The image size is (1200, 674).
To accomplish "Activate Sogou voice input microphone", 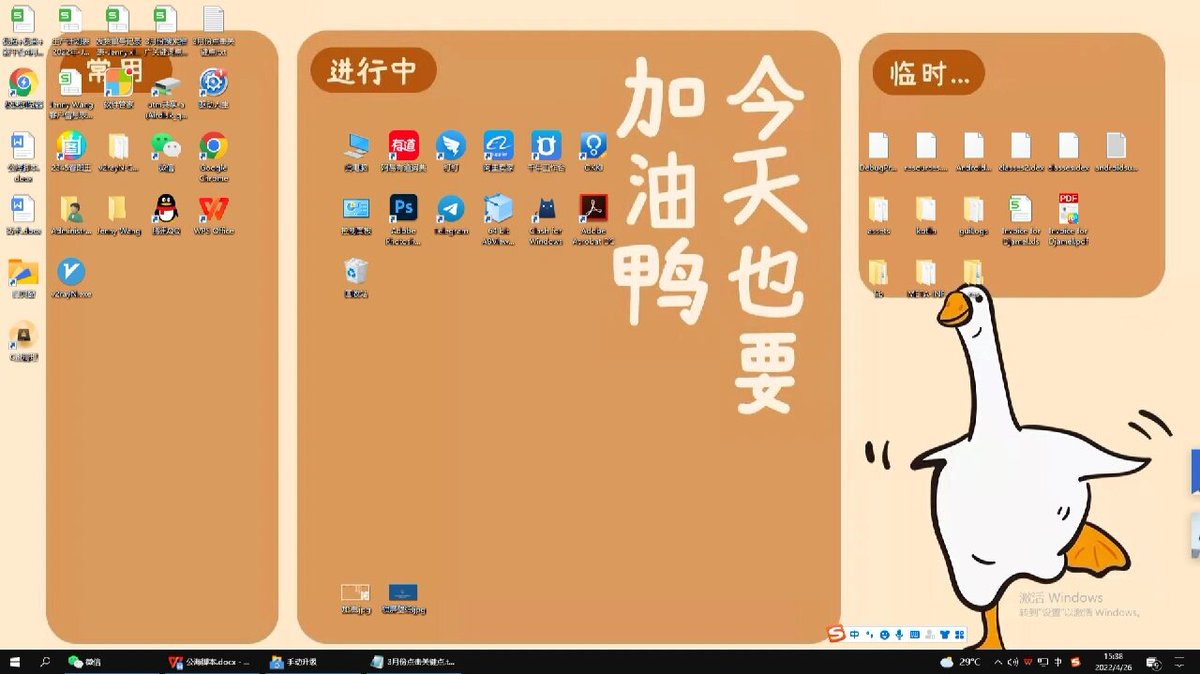I will click(x=900, y=635).
